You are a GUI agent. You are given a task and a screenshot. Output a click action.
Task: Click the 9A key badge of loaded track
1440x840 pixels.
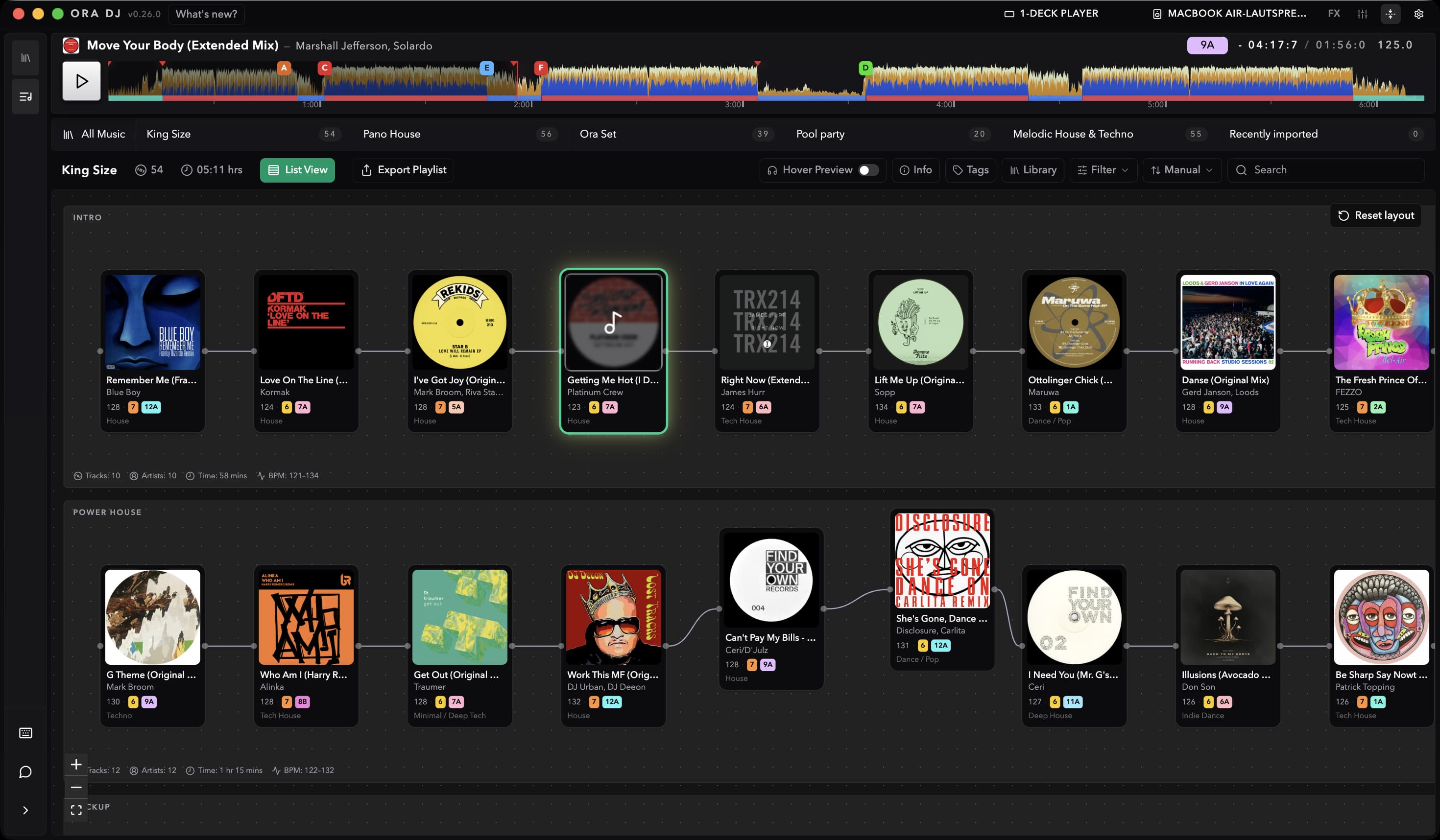pyautogui.click(x=1207, y=45)
